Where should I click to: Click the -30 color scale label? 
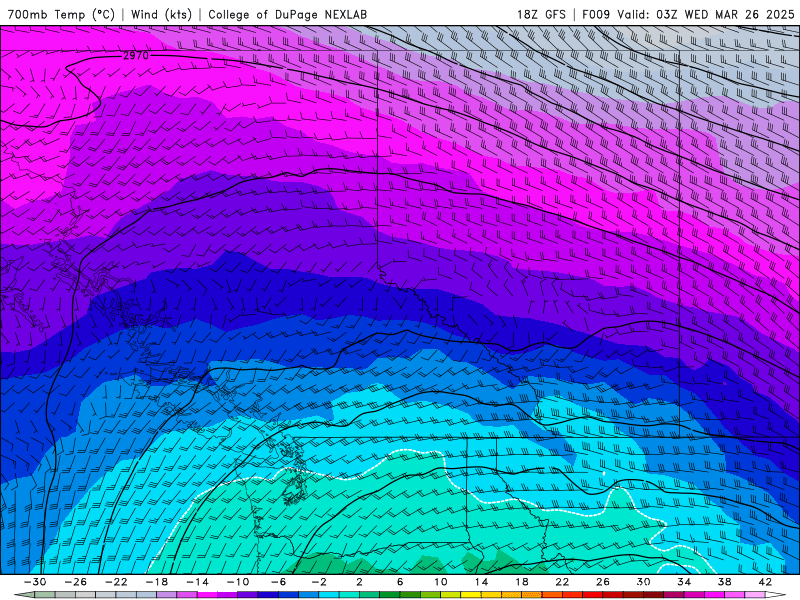click(35, 582)
